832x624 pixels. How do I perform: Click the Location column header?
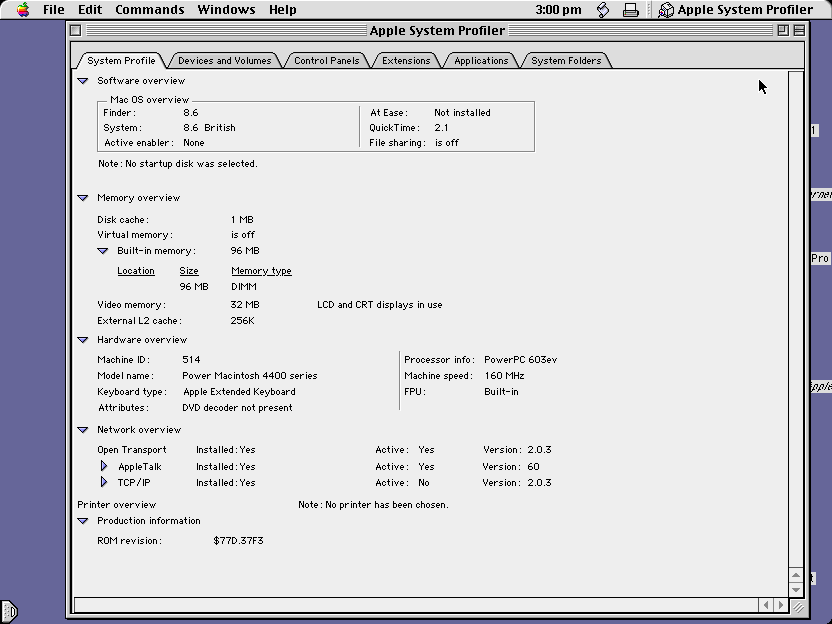tap(136, 271)
